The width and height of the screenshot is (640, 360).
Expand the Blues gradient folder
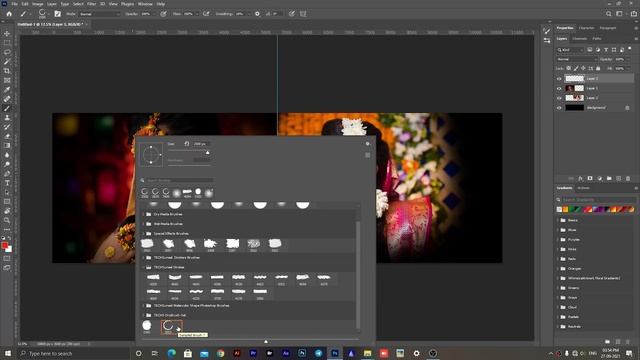(558, 230)
